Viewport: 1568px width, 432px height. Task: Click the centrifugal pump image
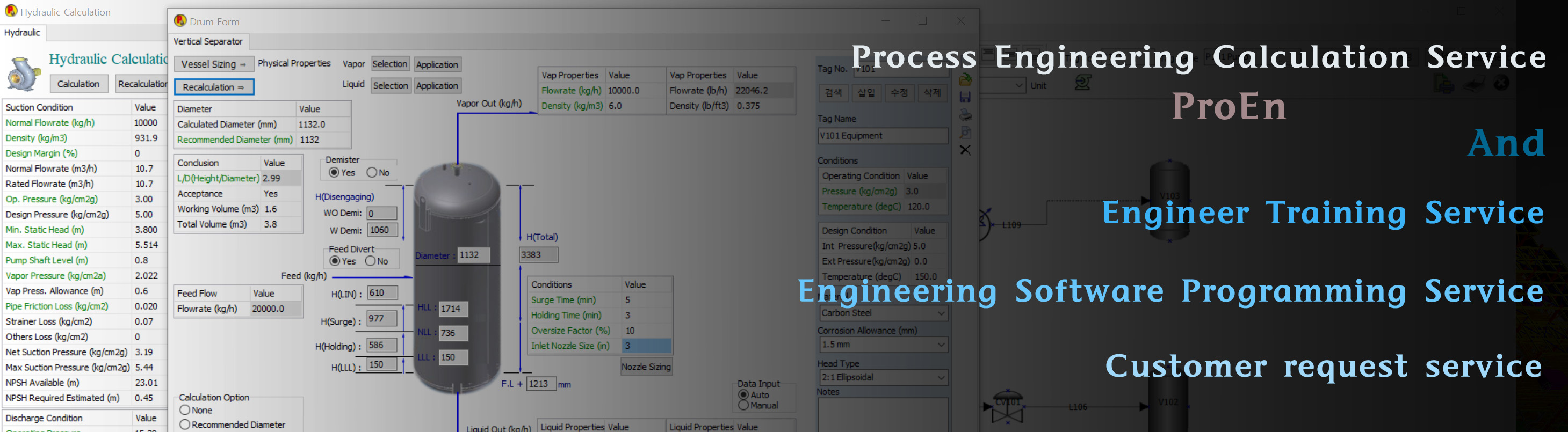(23, 74)
